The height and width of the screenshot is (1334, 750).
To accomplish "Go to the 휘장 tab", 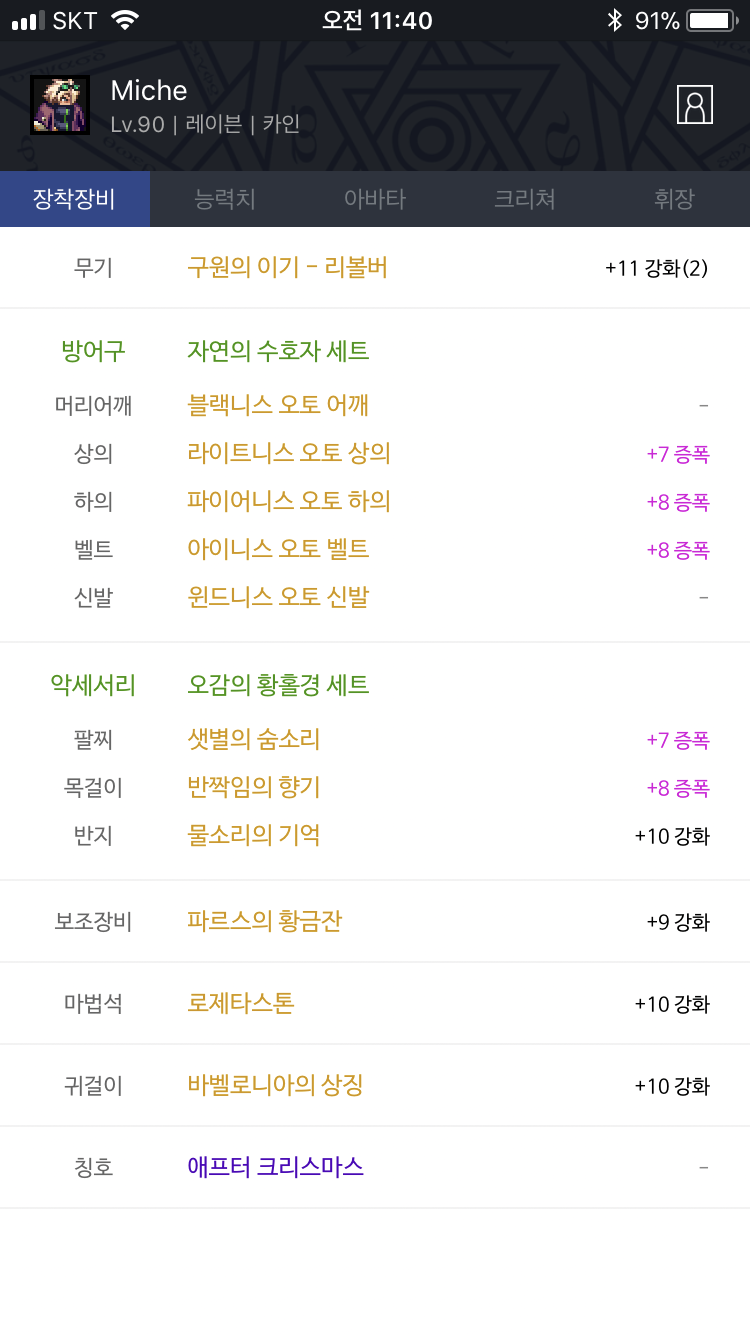I will point(674,199).
